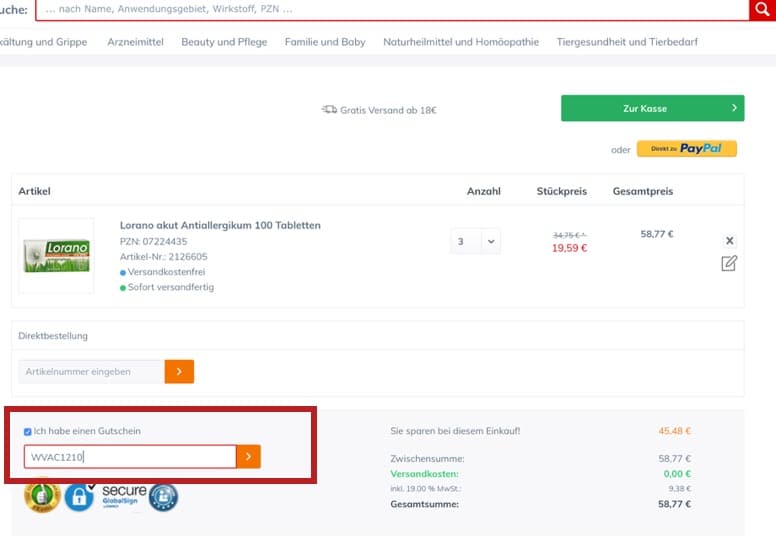Viewport: 776px width, 540px height.
Task: Submit Direktbestellung with orange arrow button
Action: pos(179,372)
